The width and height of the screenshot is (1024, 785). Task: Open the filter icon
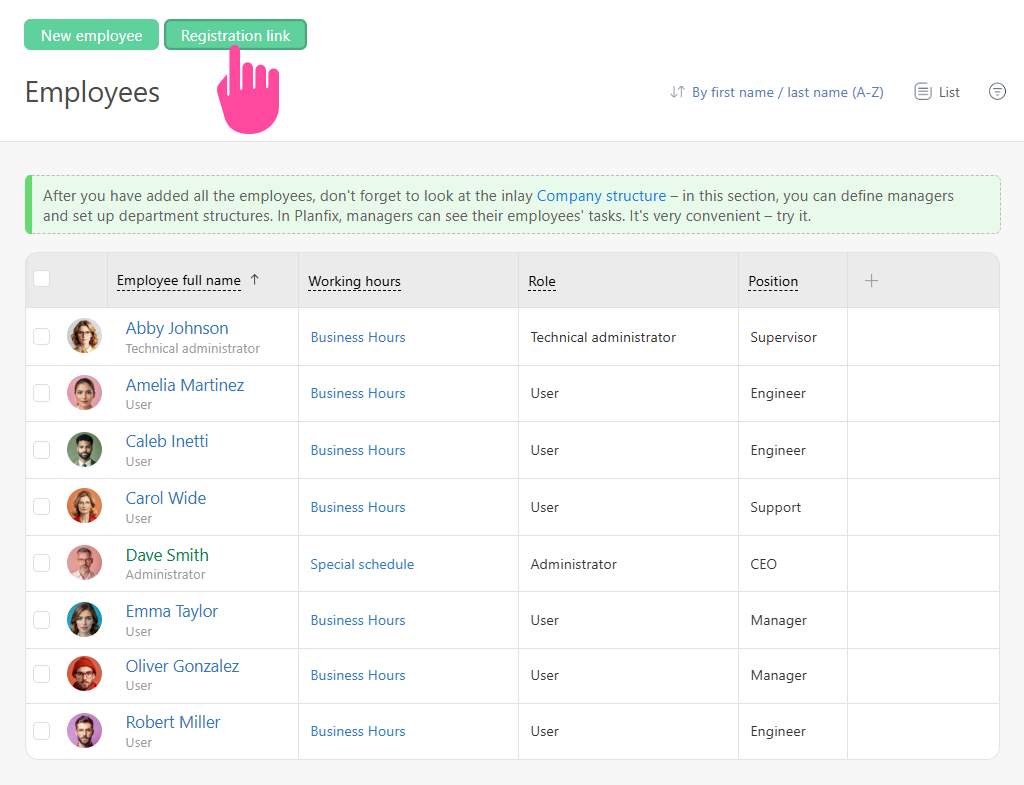[x=997, y=91]
